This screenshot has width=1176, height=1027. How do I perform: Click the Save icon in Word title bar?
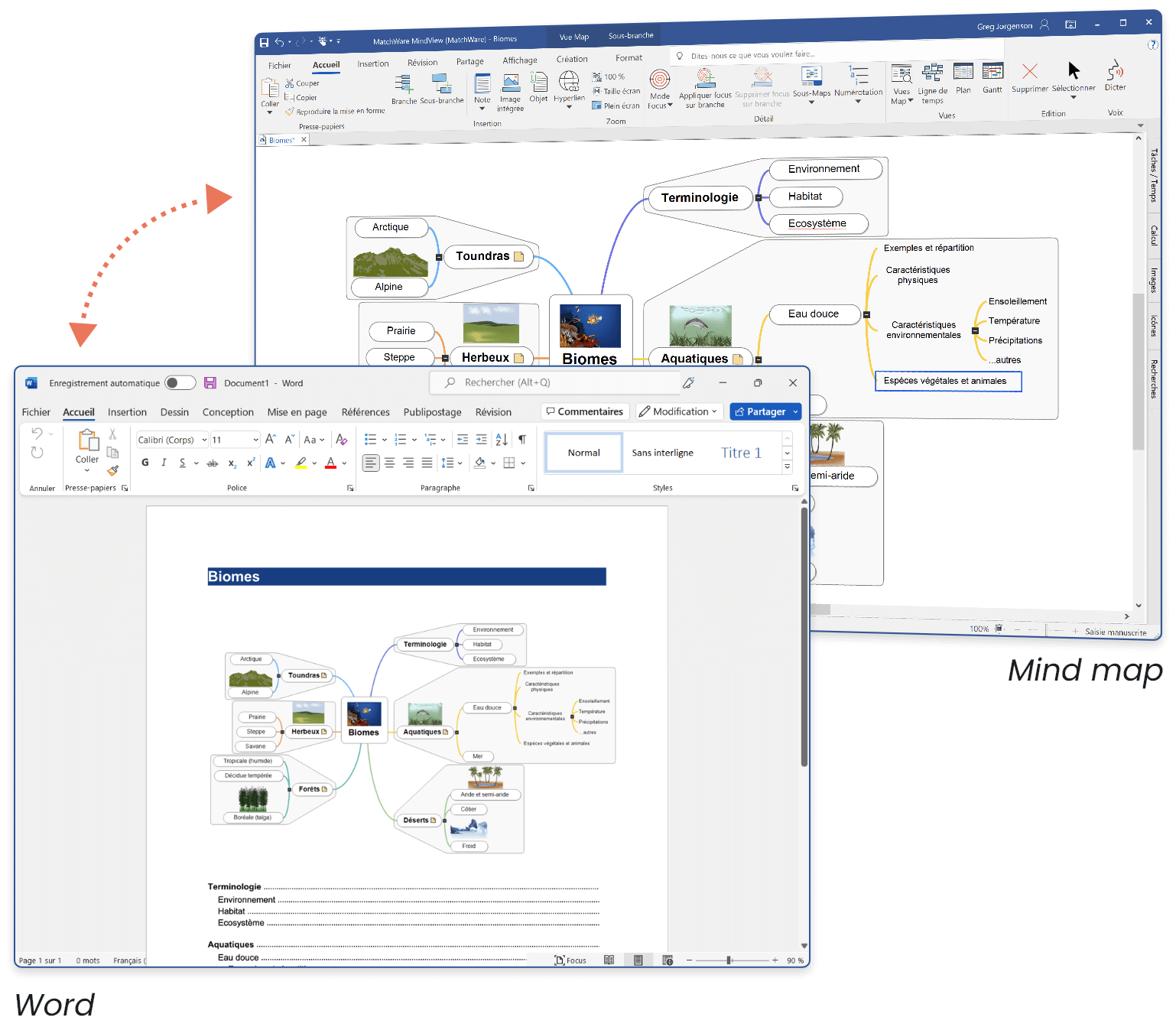[210, 383]
